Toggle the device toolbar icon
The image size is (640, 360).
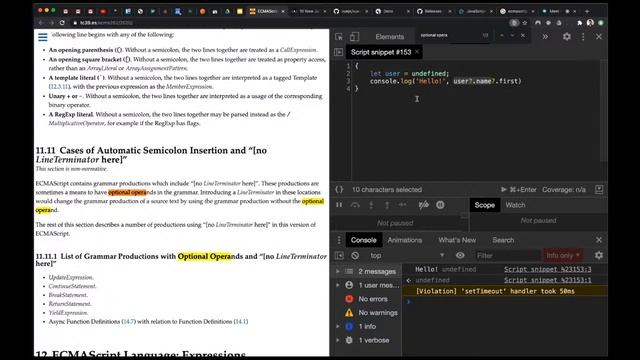tap(354, 37)
